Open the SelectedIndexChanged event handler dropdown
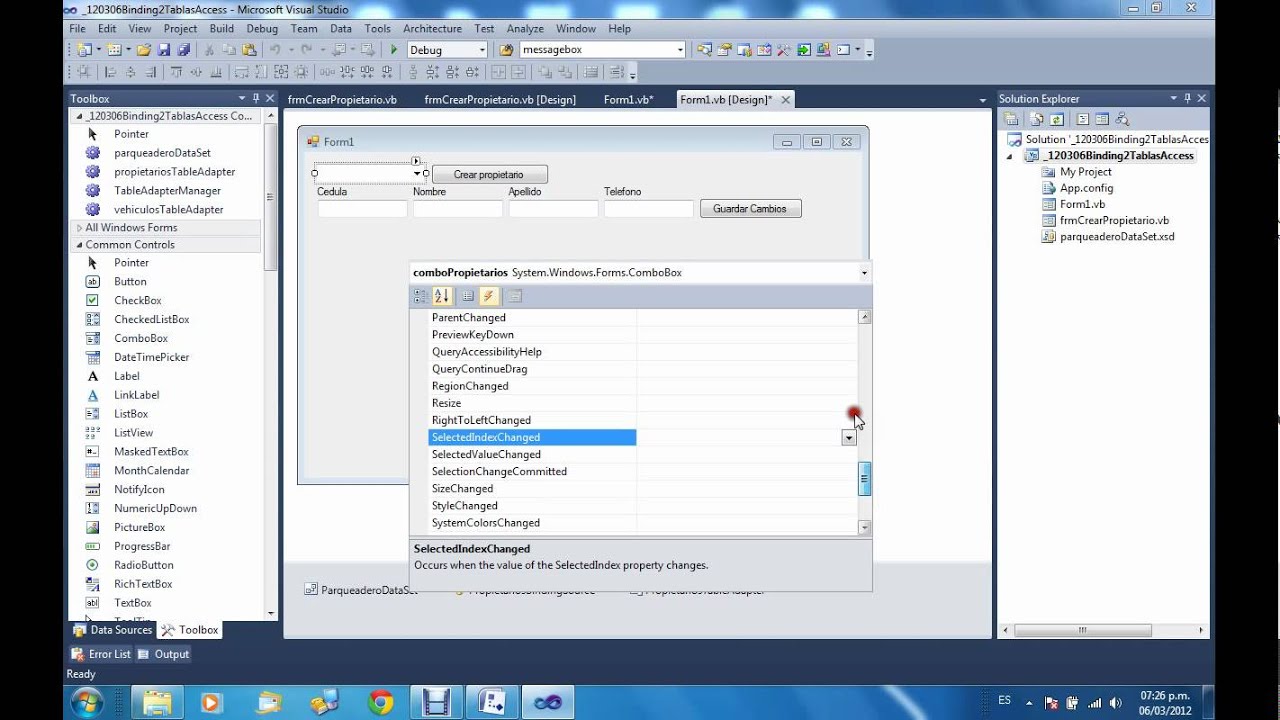 coord(849,438)
